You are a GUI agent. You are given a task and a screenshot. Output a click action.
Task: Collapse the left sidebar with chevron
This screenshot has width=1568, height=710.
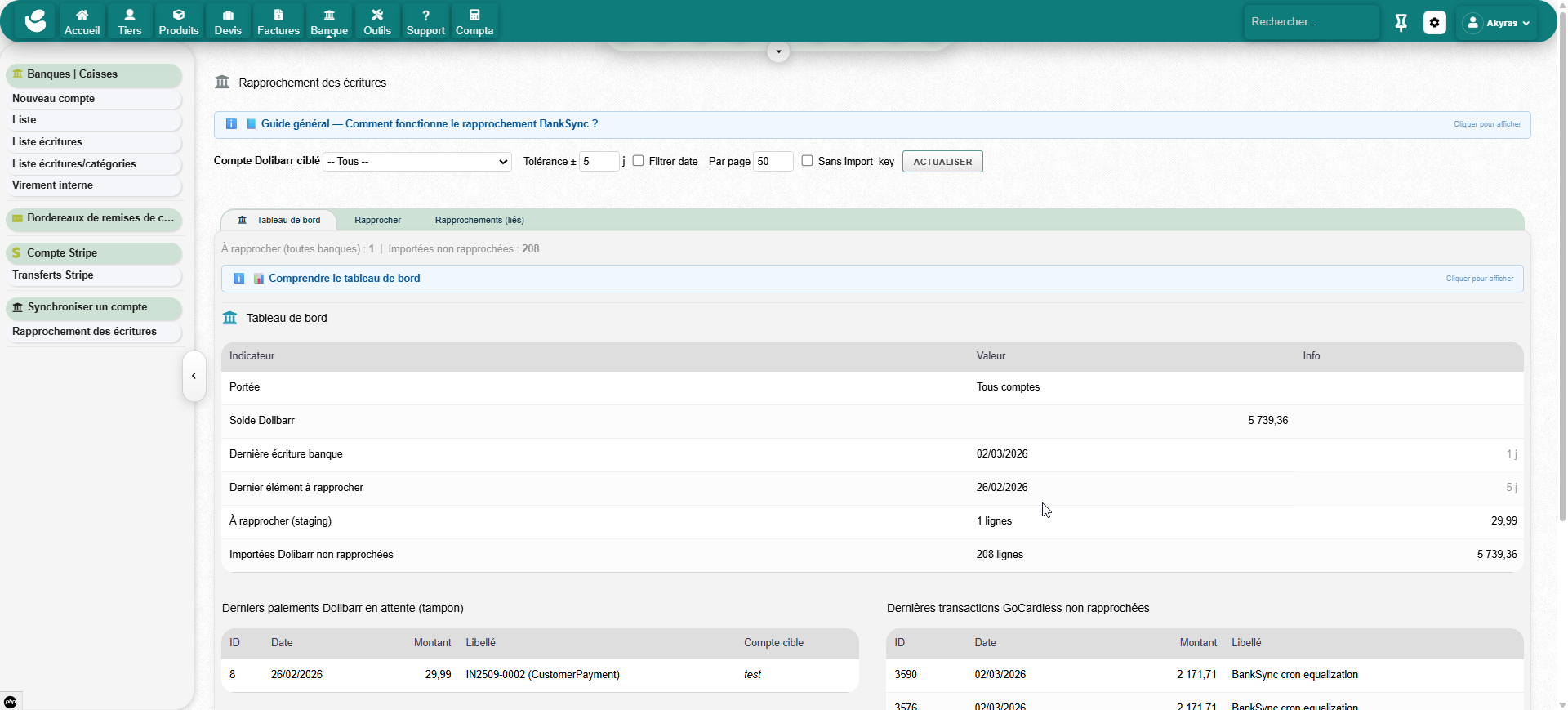(x=194, y=376)
